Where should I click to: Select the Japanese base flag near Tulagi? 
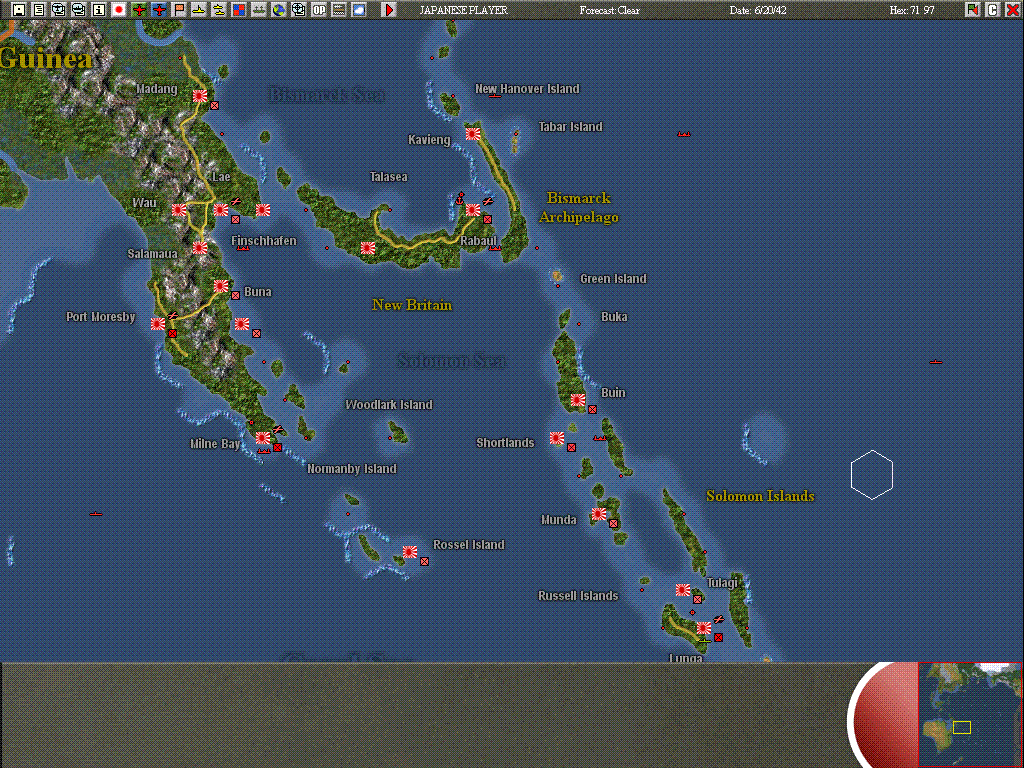pos(682,590)
